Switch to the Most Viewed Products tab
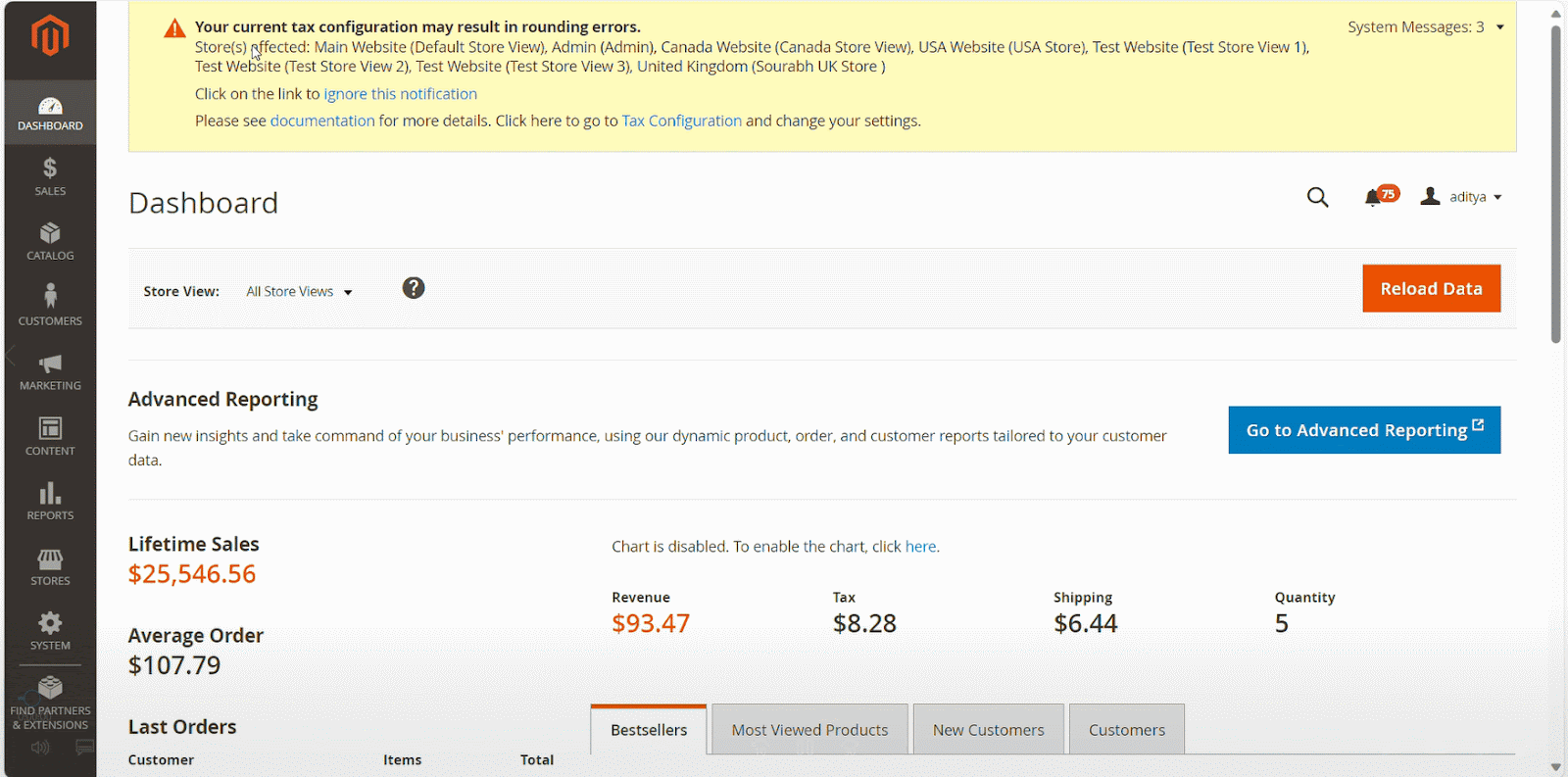This screenshot has height=777, width=1568. 809,730
